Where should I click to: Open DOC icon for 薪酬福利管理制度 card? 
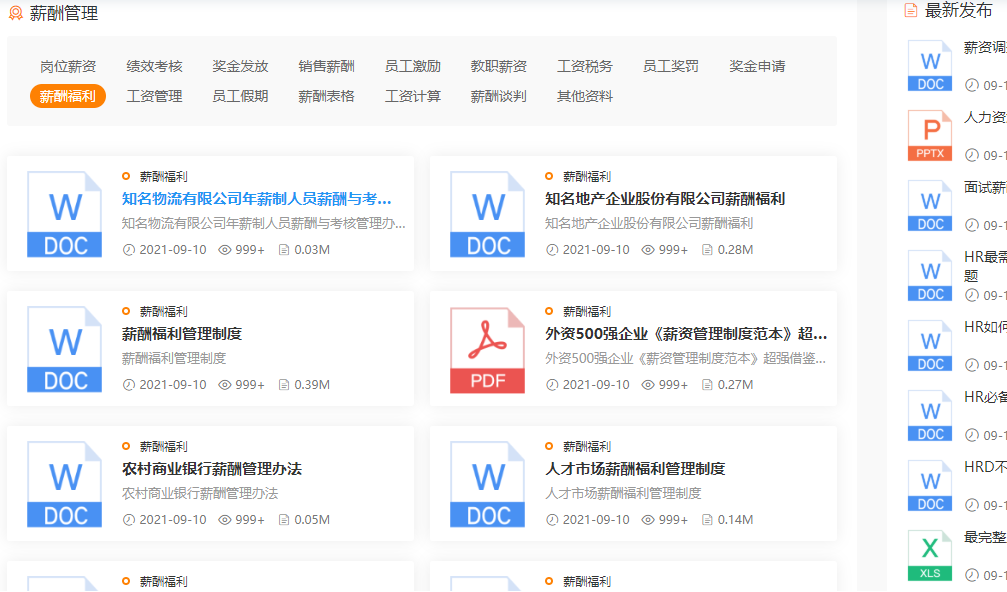pyautogui.click(x=64, y=349)
